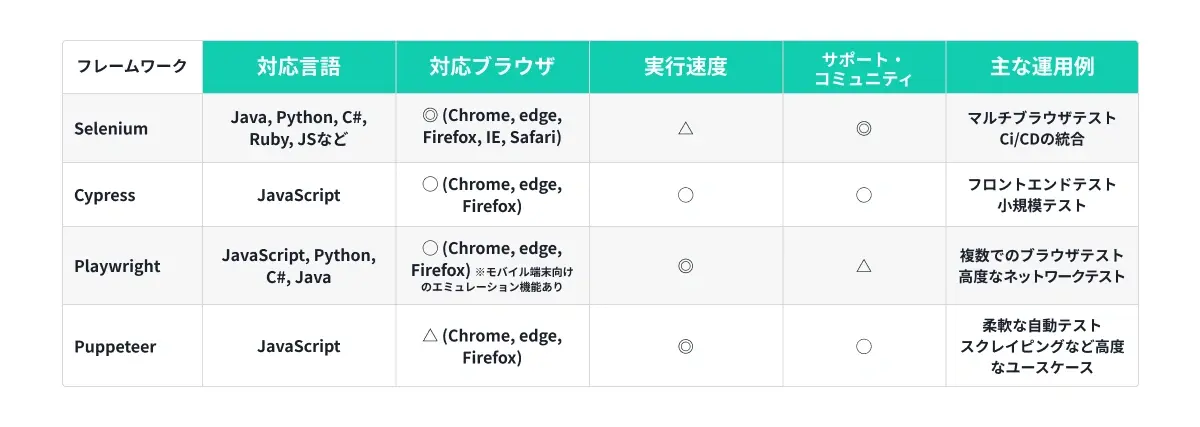The height and width of the screenshot is (427, 1200).
Task: Click the フレームワーク header cell
Action: pos(133,67)
